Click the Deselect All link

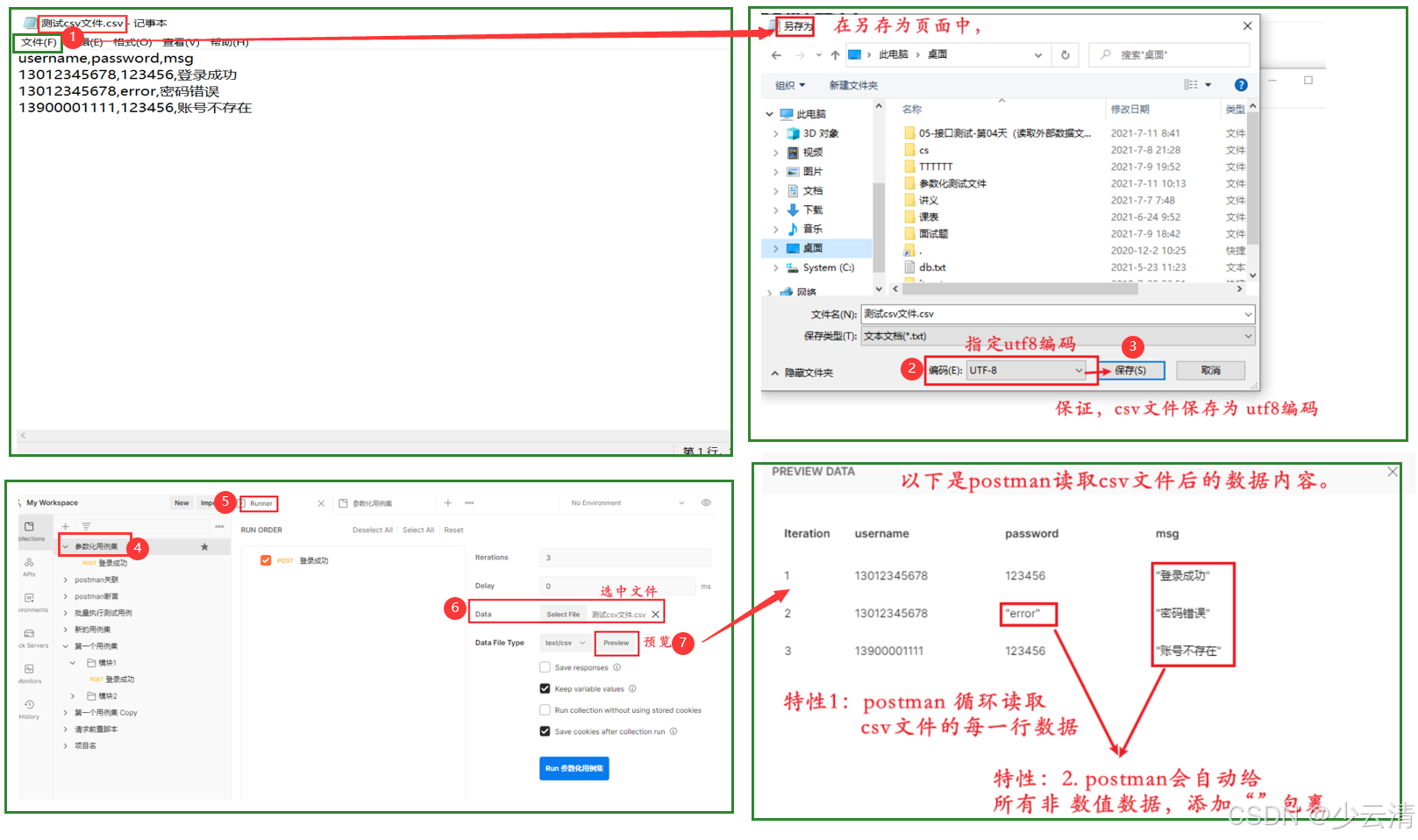pos(373,530)
